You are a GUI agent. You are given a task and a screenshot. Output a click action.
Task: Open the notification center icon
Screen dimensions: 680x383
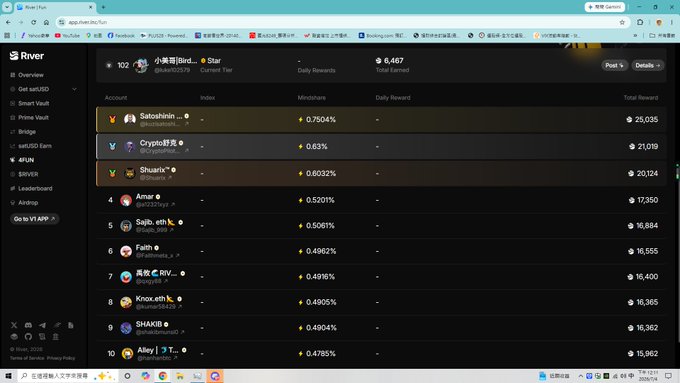pyautogui.click(x=669, y=376)
